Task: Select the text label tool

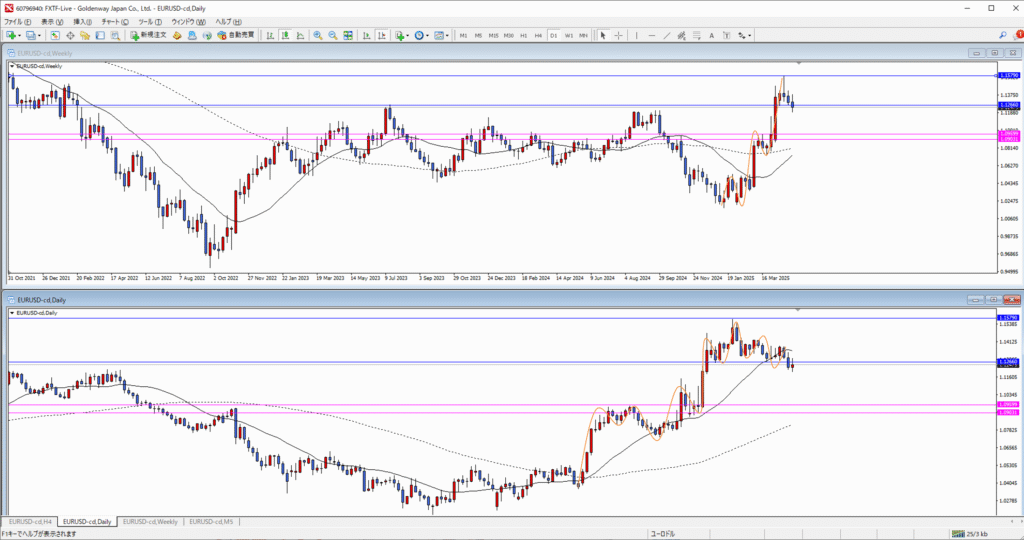Action: pyautogui.click(x=726, y=35)
